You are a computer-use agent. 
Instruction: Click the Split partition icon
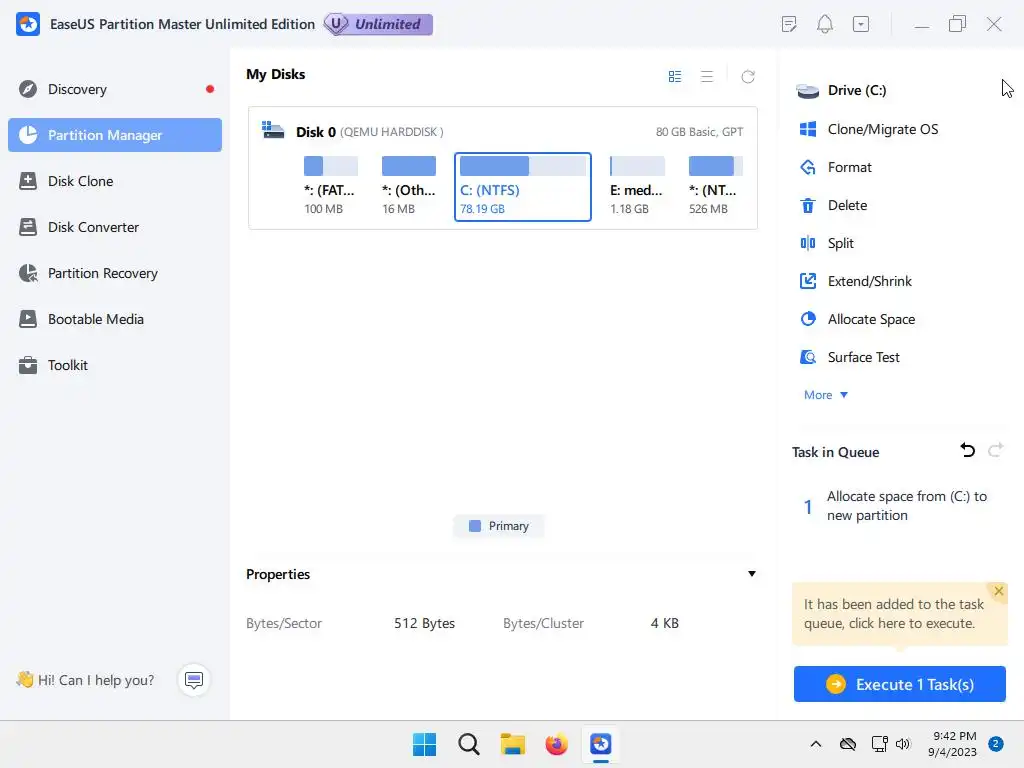[x=808, y=243]
